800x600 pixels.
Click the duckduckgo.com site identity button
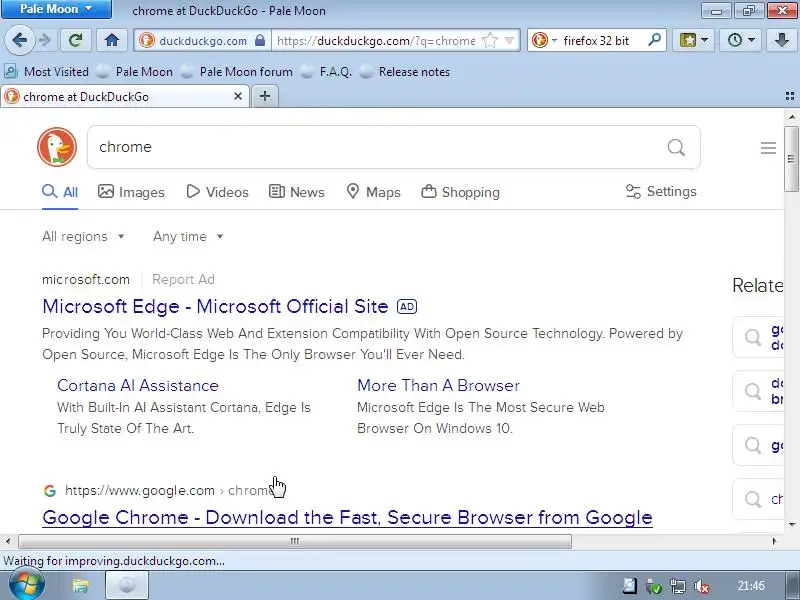[203, 40]
